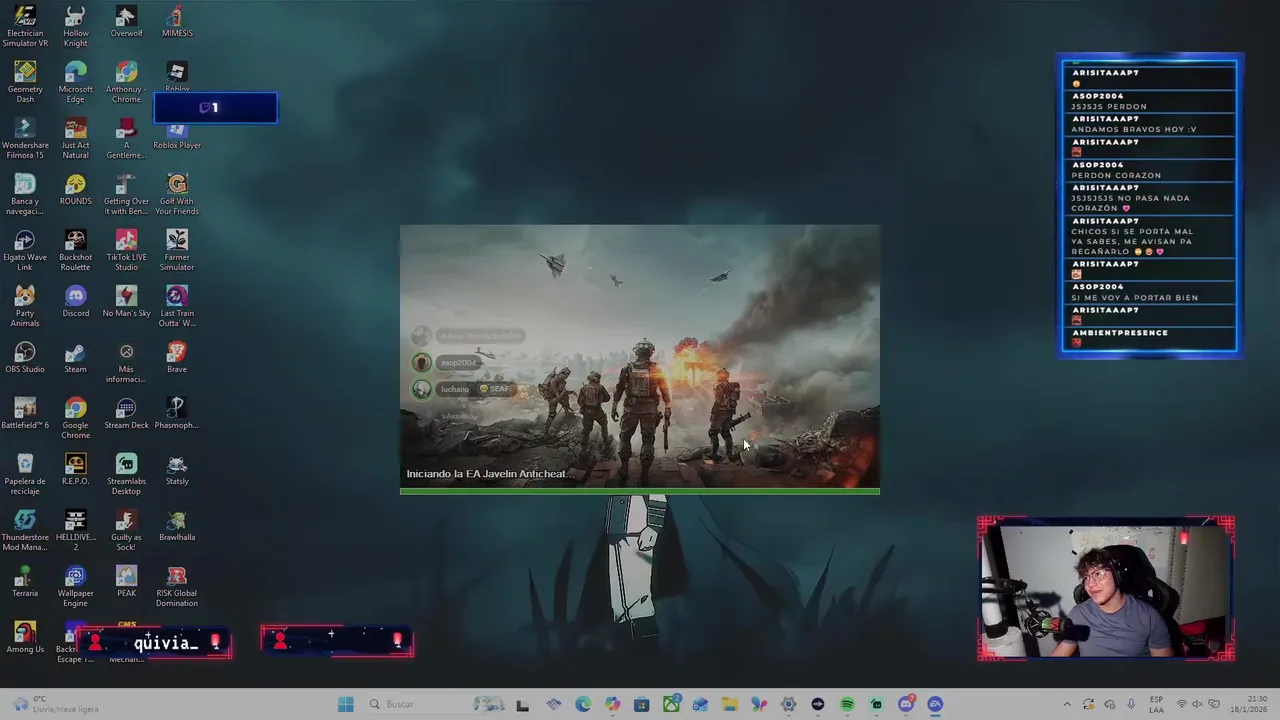Open the weather widget showing 0°C
This screenshot has height=720, width=1280.
point(56,704)
